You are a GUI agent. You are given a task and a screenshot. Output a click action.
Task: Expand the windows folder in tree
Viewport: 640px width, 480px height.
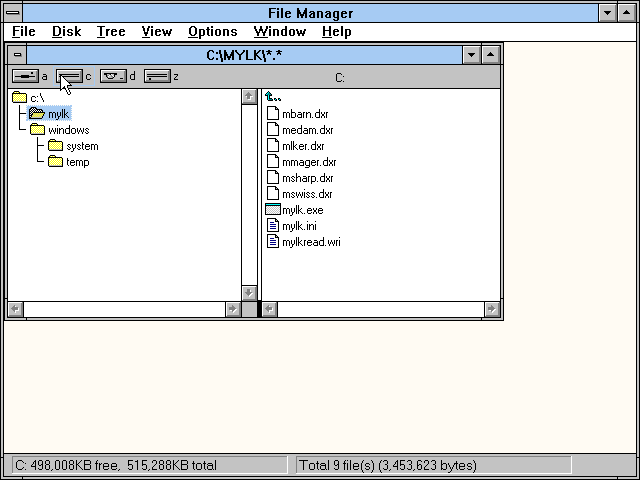pos(68,130)
